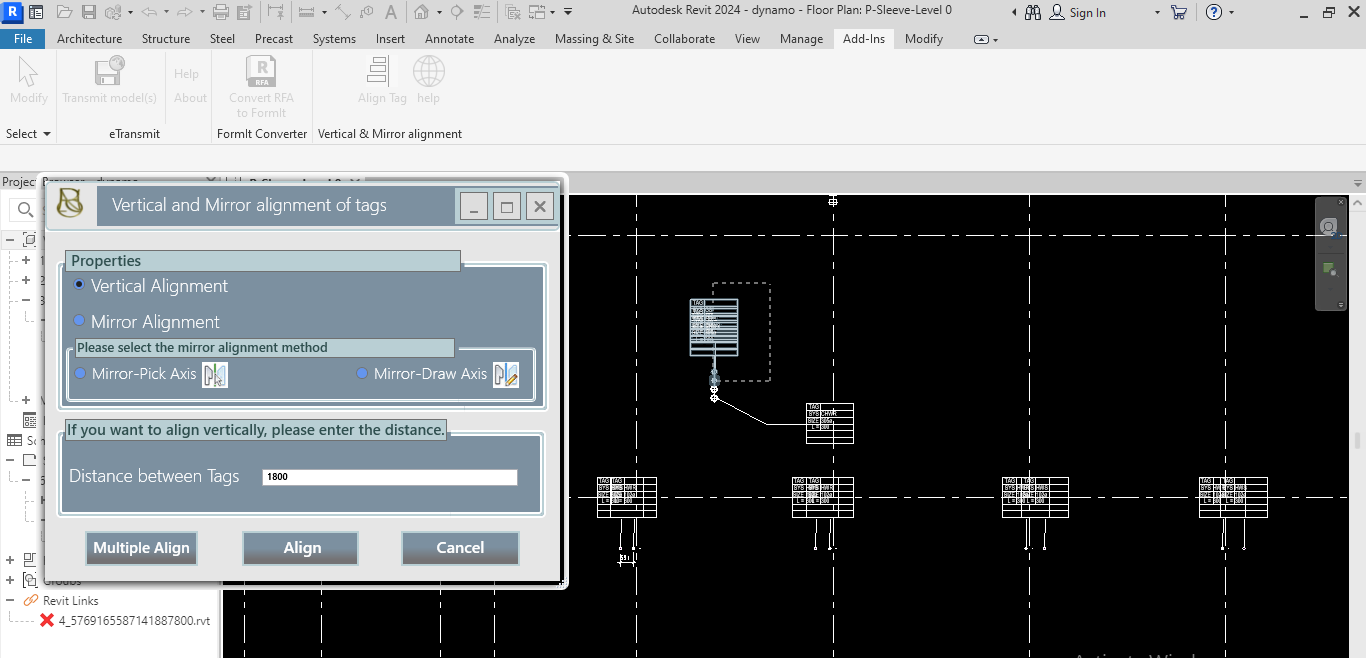This screenshot has height=658, width=1366.
Task: Click the Text tool icon in toolbar
Action: click(389, 13)
